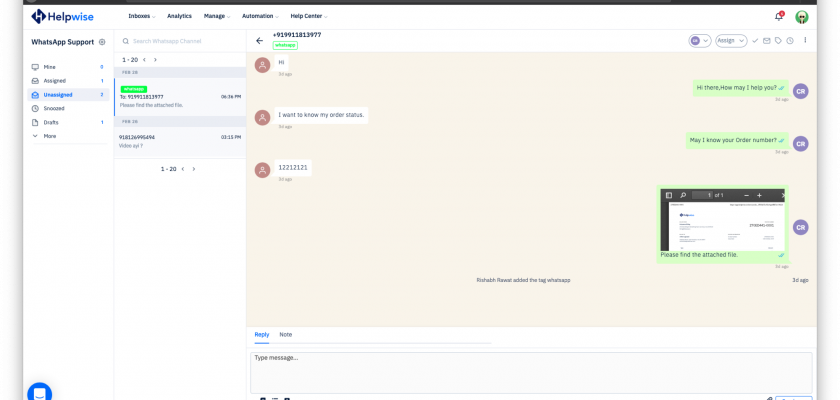The image size is (840, 400).
Task: Open WhatsApp Support inbox settings gear
Action: coord(102,42)
